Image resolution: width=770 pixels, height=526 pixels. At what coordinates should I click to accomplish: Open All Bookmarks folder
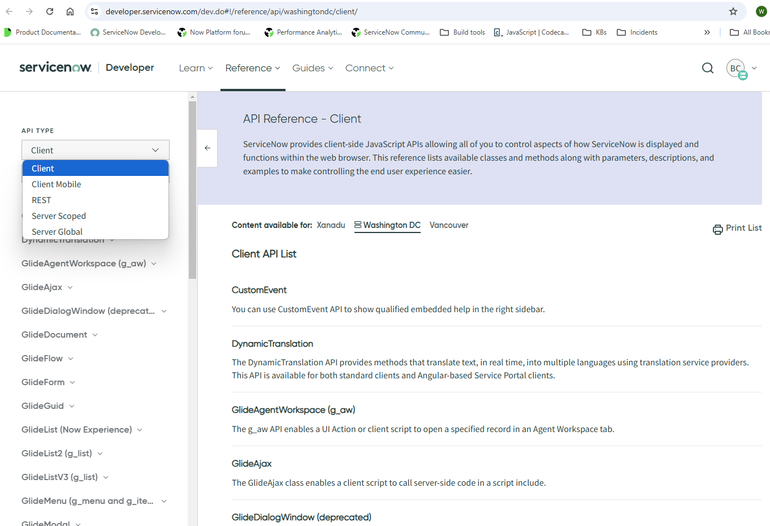(x=749, y=32)
